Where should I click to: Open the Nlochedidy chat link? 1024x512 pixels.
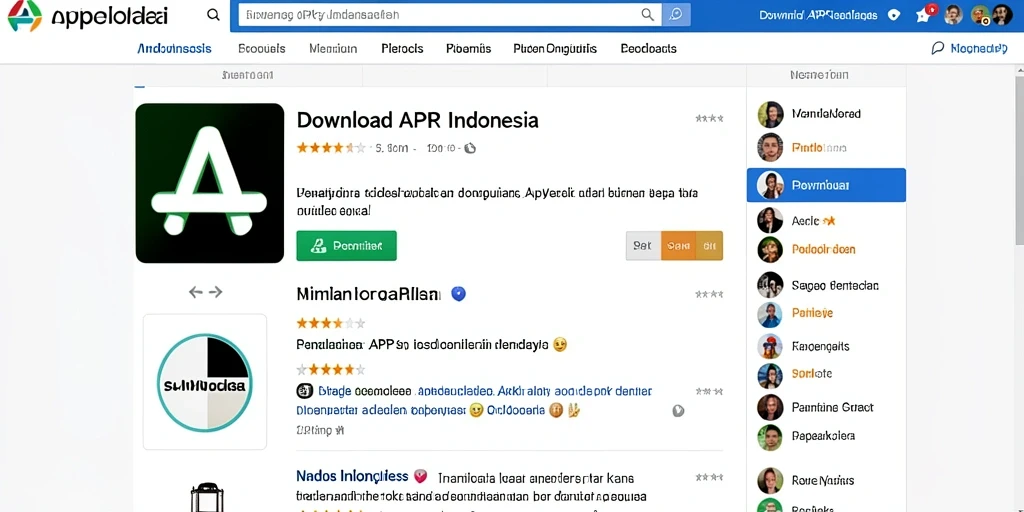click(x=969, y=48)
